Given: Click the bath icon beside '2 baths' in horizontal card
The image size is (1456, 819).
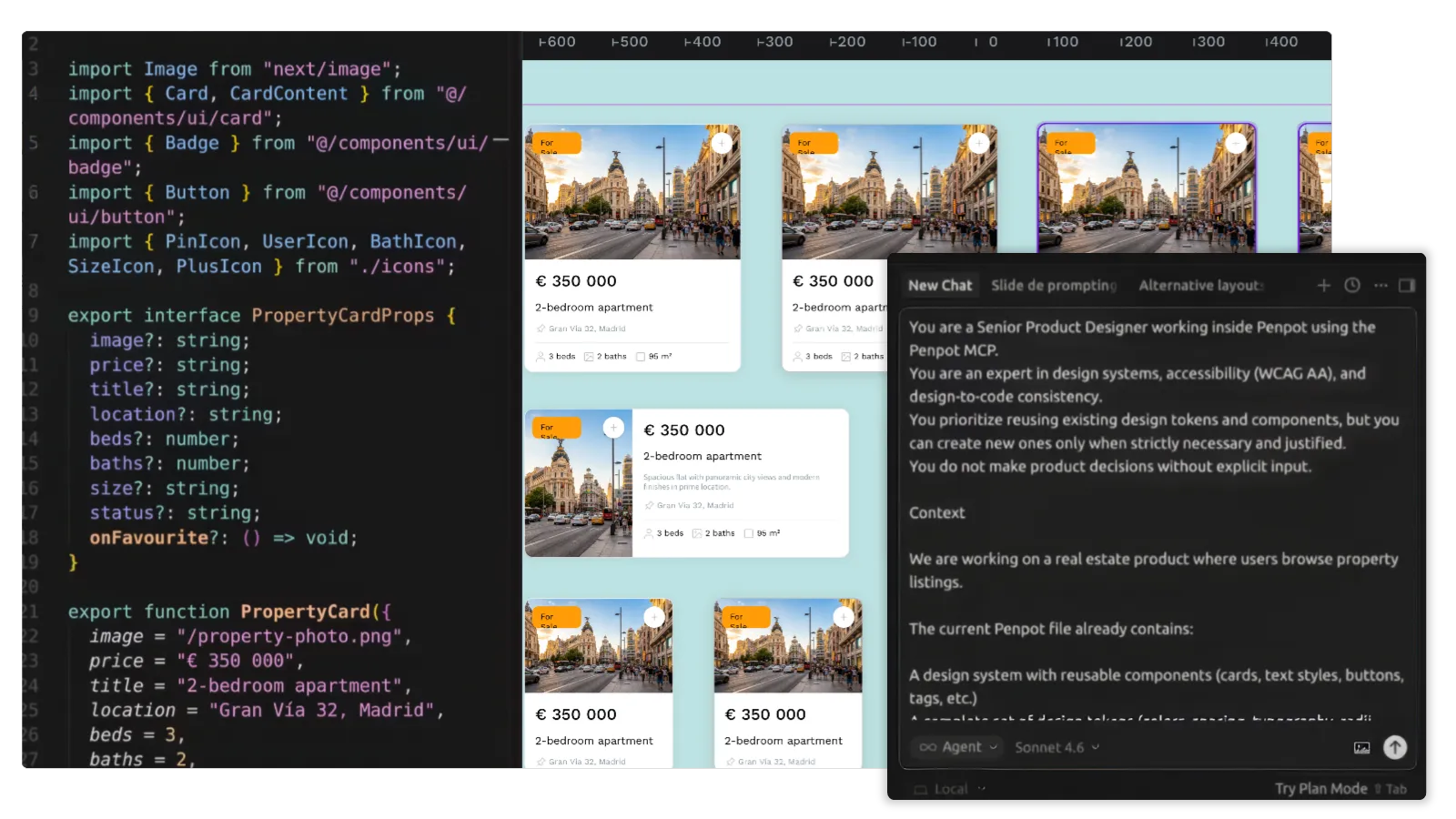Looking at the screenshot, I should [697, 533].
